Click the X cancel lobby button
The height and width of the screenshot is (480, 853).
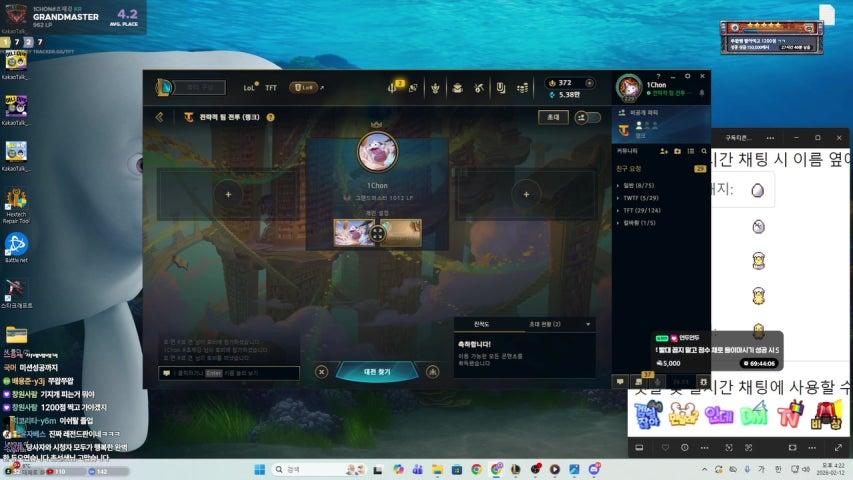click(322, 372)
